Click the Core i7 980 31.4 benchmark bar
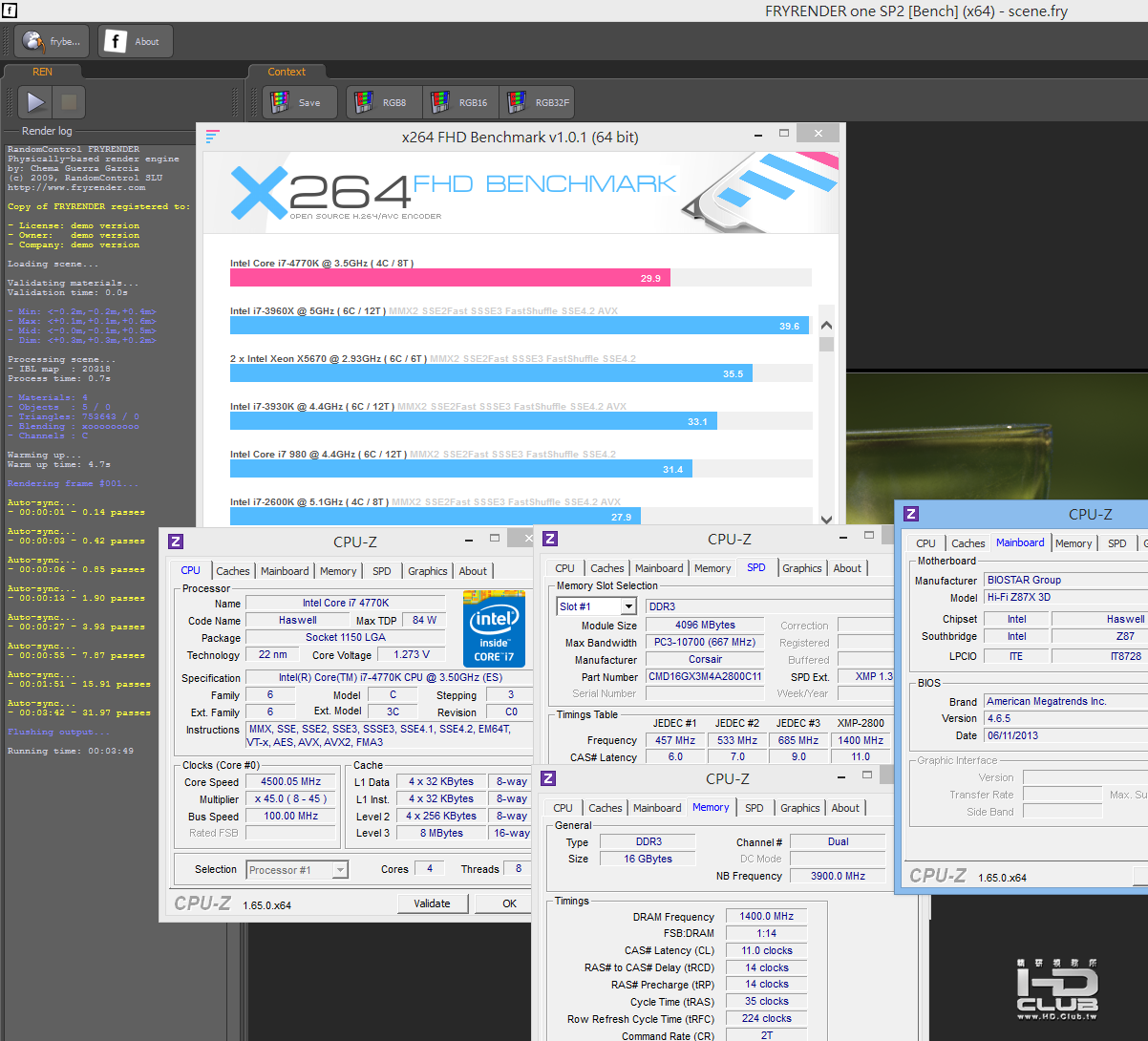This screenshot has width=1148, height=1041. [x=461, y=469]
